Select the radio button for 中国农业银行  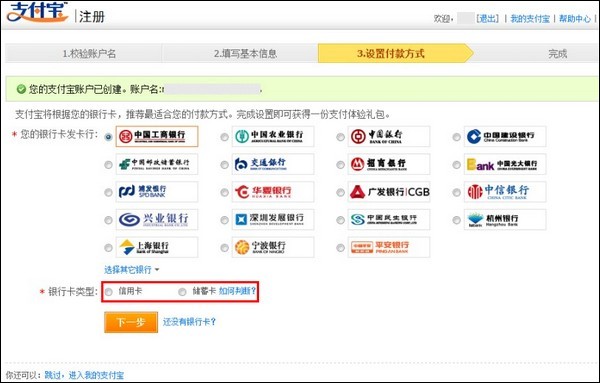225,137
